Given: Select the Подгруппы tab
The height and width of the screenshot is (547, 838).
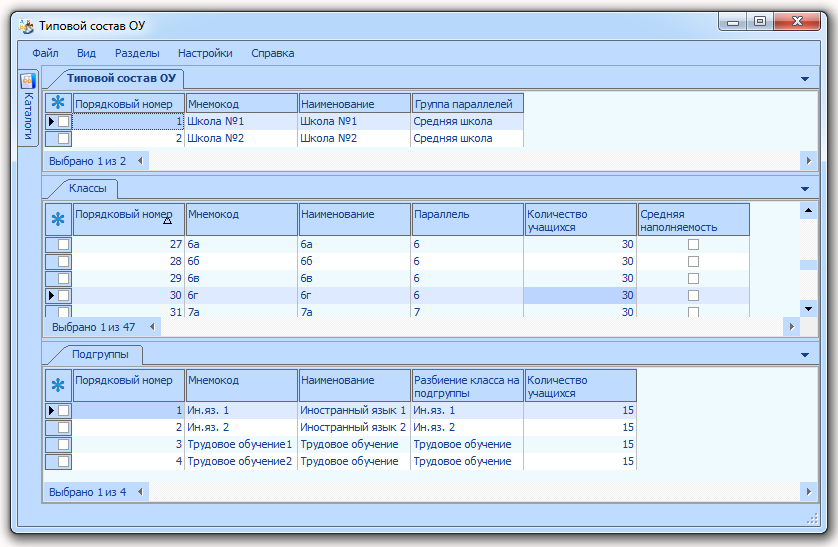Looking at the screenshot, I should [100, 355].
